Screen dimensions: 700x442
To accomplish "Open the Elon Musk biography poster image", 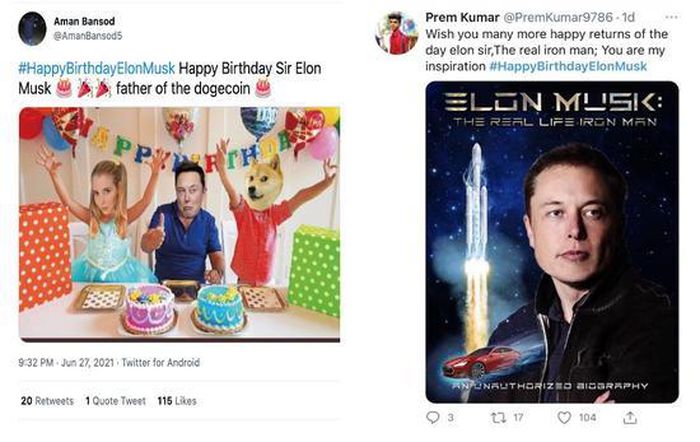I will point(551,241).
